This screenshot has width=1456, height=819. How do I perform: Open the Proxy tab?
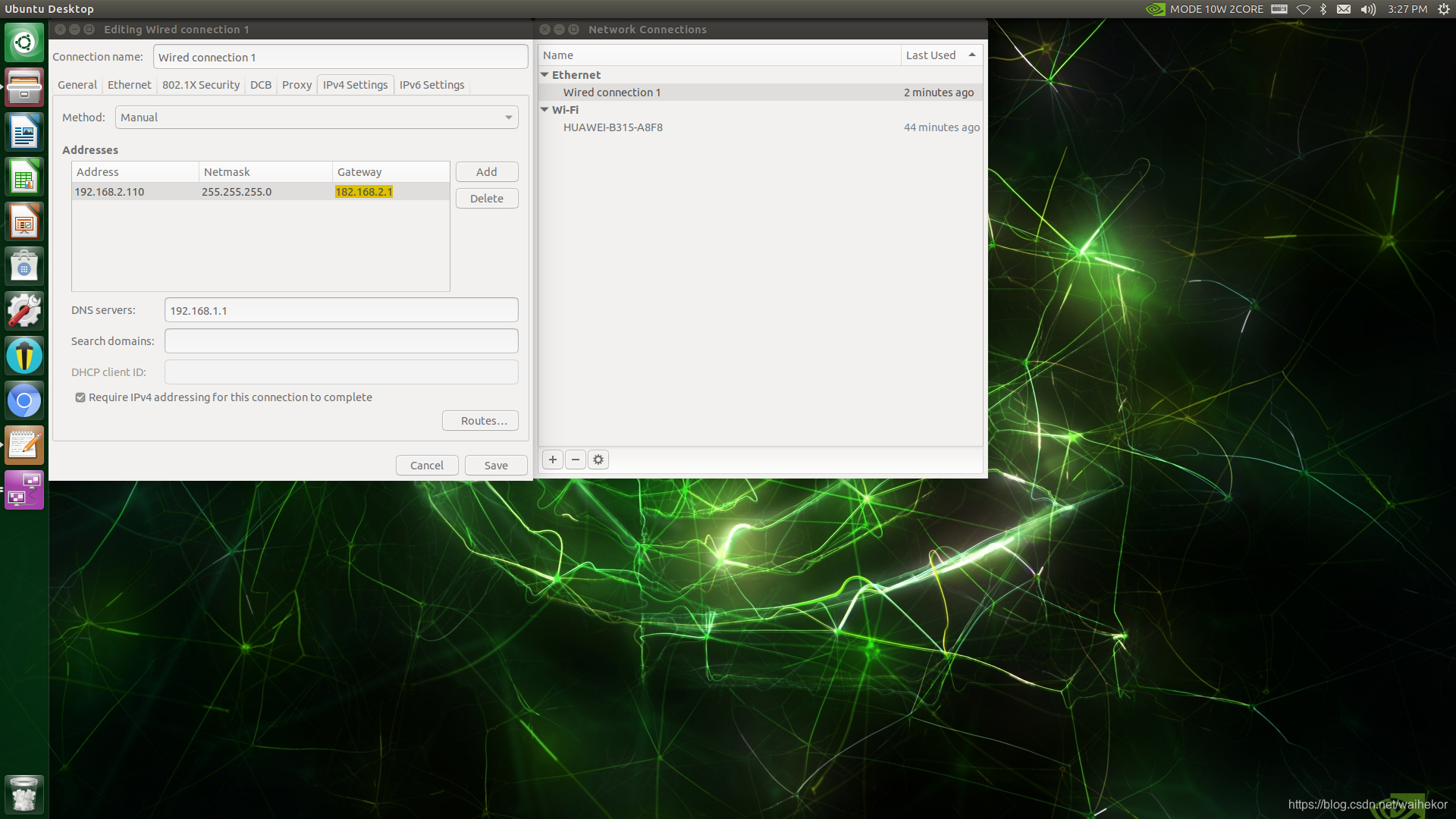(x=297, y=85)
